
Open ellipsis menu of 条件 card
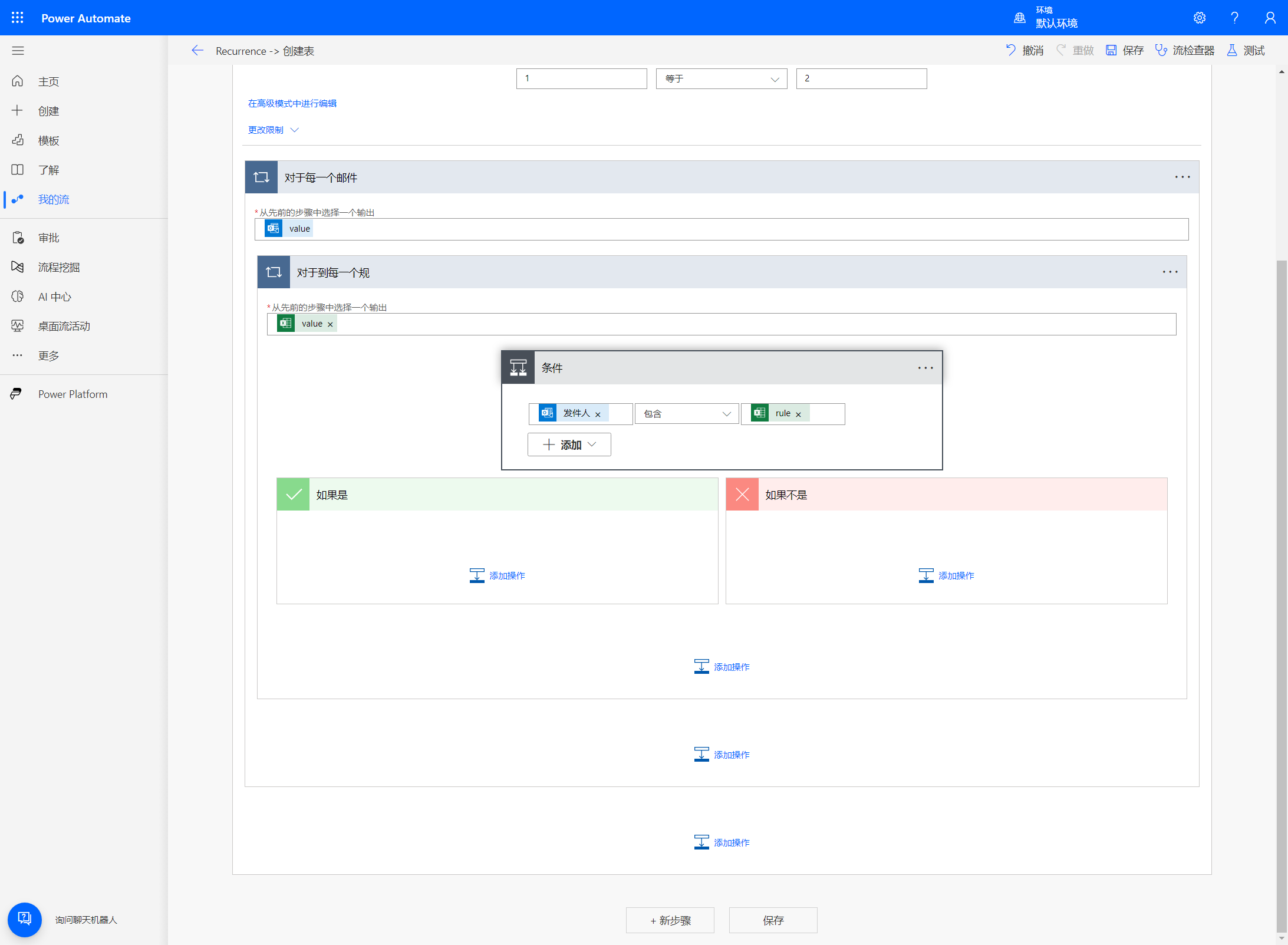pyautogui.click(x=925, y=368)
